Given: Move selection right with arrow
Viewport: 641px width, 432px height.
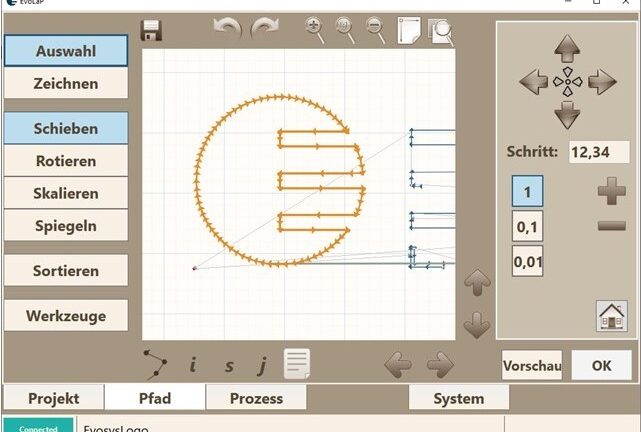Looking at the screenshot, I should (x=602, y=81).
